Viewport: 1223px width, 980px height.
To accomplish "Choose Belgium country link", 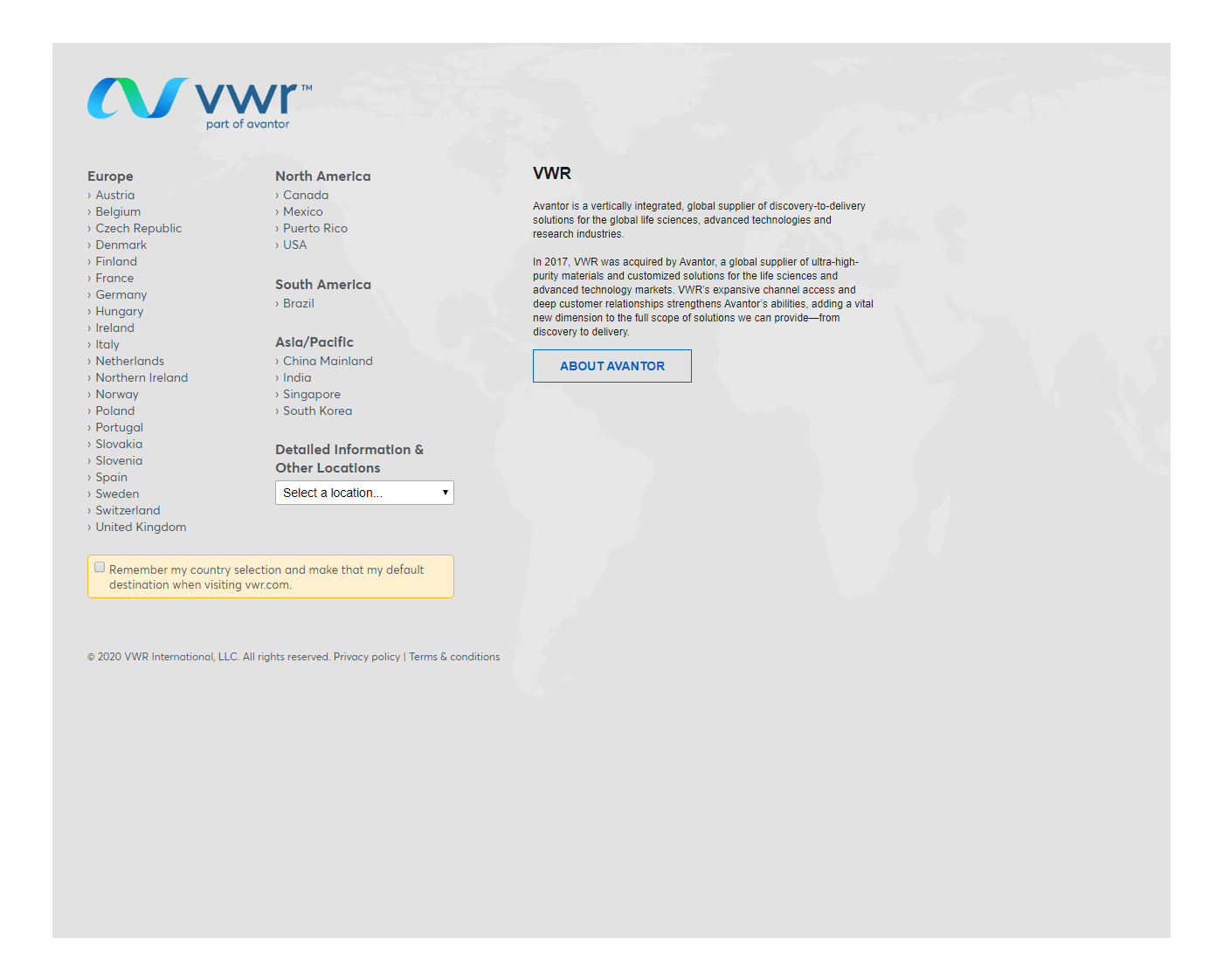I will (118, 212).
